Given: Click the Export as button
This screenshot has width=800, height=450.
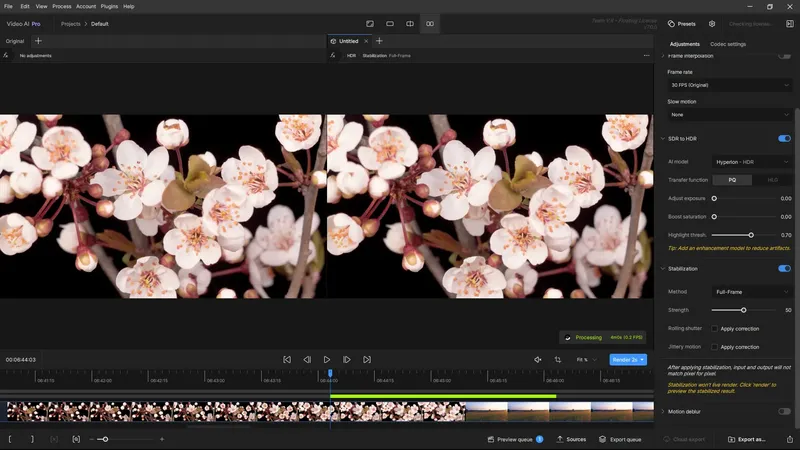Looking at the screenshot, I should point(746,439).
